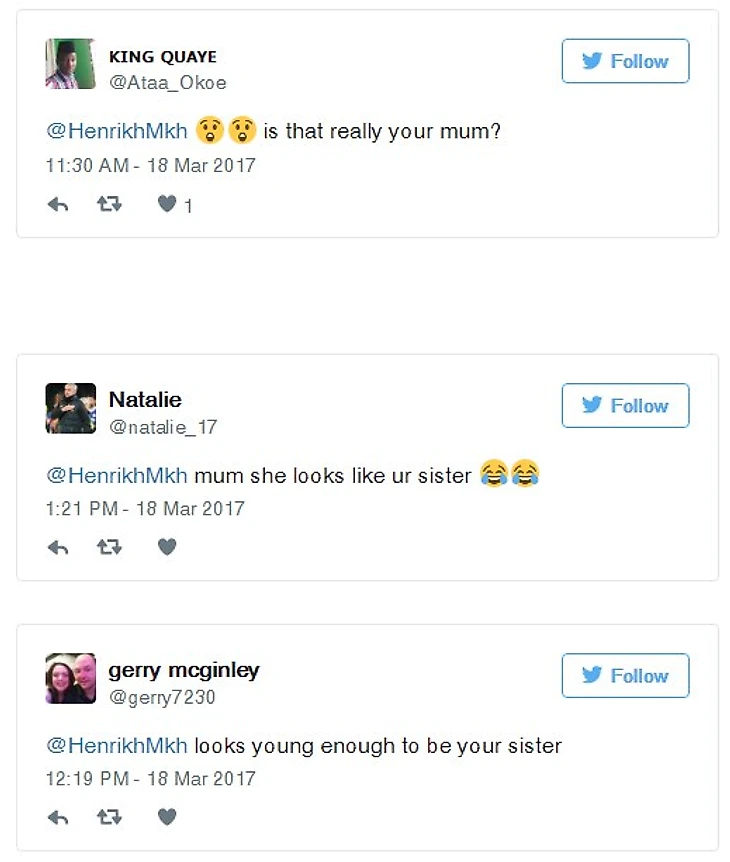
Task: Reply to KING QUAYE's tweet
Action: click(58, 205)
